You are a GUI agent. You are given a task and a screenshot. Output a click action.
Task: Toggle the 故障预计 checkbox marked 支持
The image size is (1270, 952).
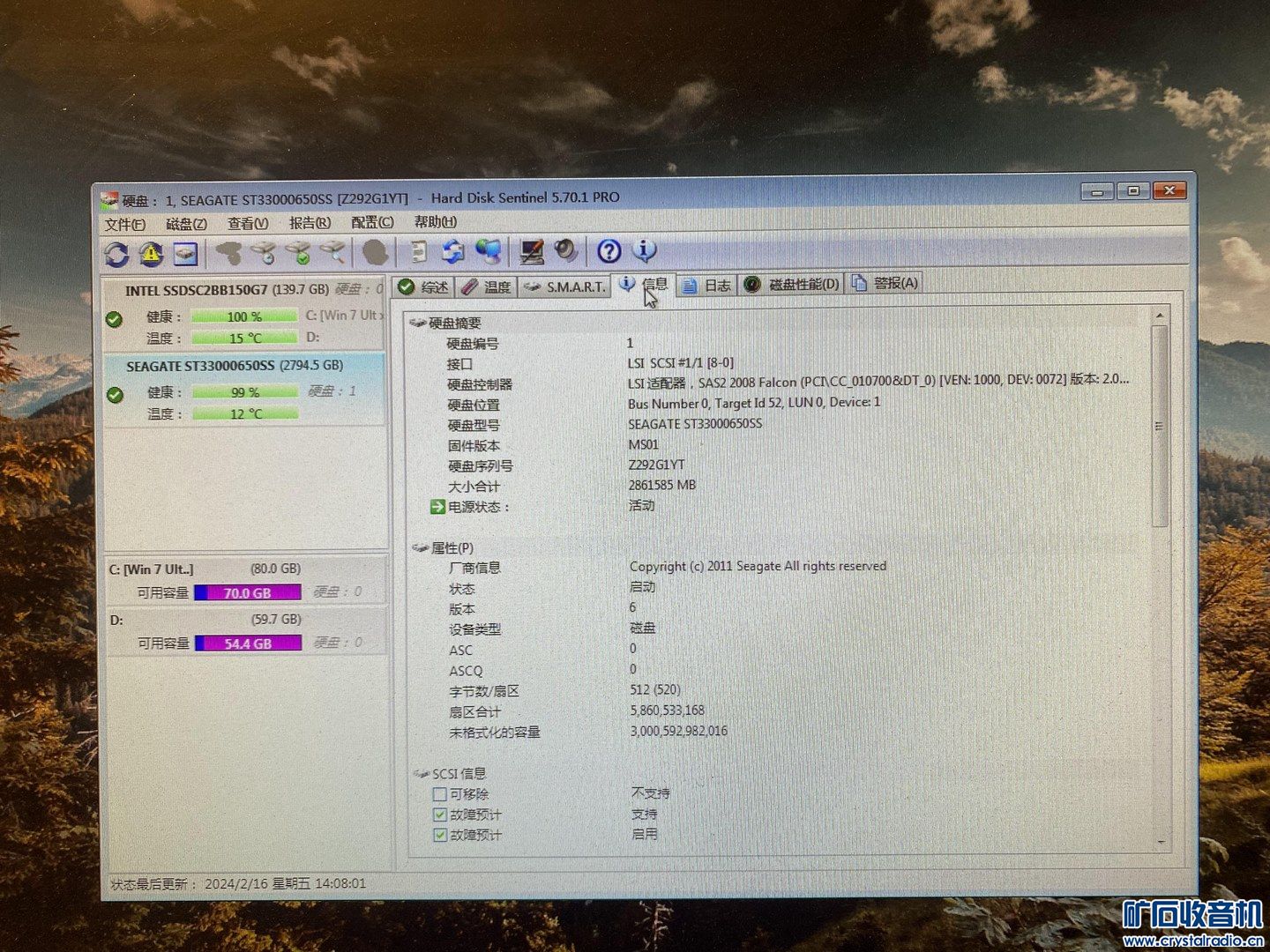(440, 814)
